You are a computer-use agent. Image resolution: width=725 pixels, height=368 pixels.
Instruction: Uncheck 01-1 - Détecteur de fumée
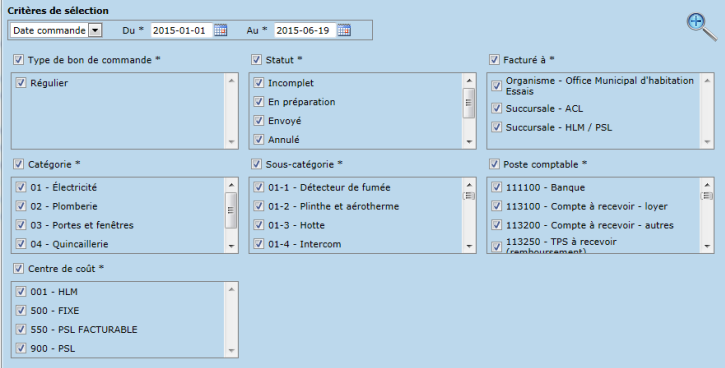pos(258,187)
